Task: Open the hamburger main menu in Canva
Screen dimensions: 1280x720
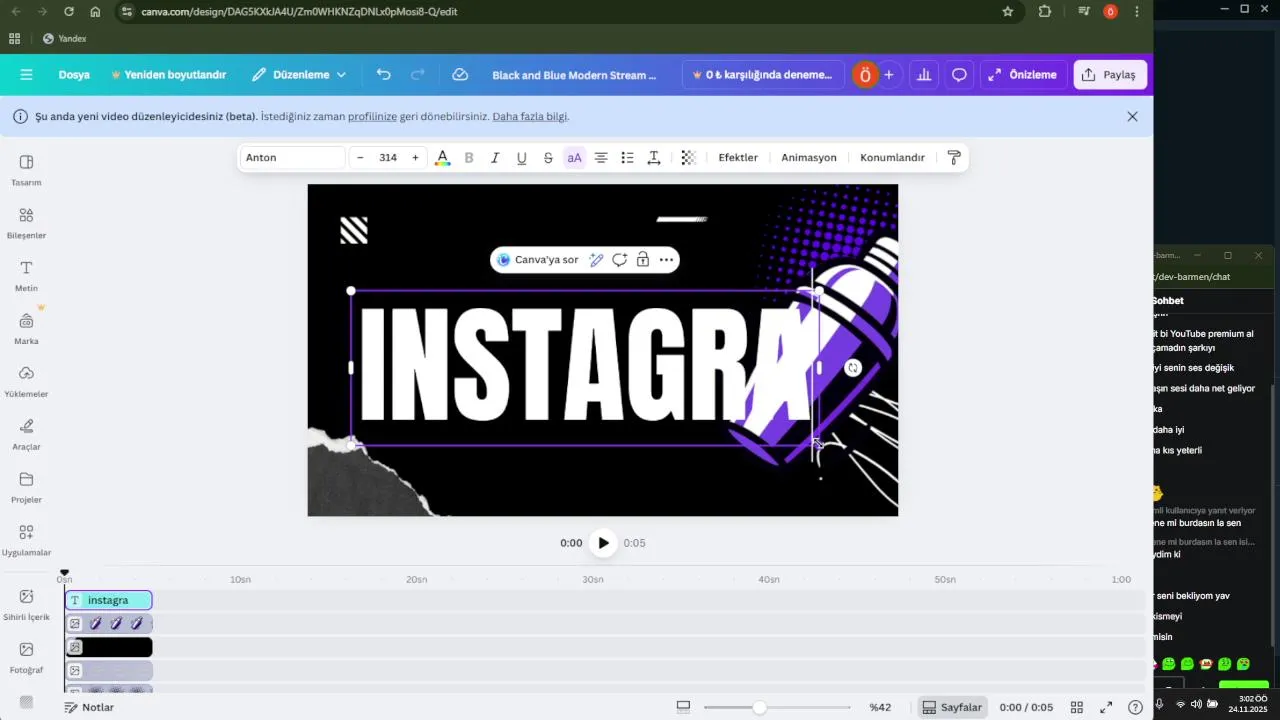Action: point(26,75)
